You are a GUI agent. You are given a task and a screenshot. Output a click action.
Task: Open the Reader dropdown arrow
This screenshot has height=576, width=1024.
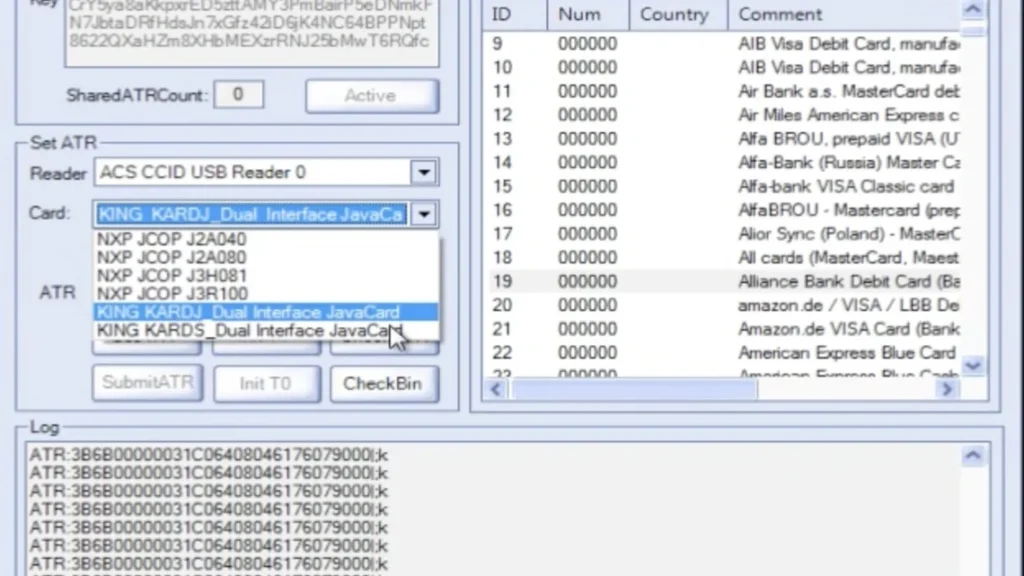coord(424,172)
